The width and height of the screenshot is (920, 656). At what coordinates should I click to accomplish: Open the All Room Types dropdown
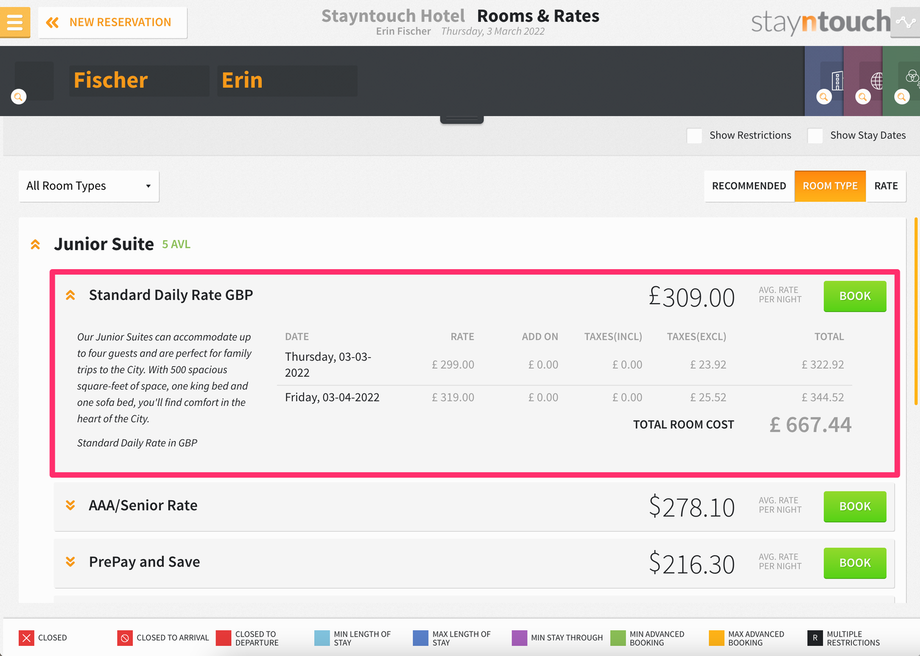coord(89,186)
